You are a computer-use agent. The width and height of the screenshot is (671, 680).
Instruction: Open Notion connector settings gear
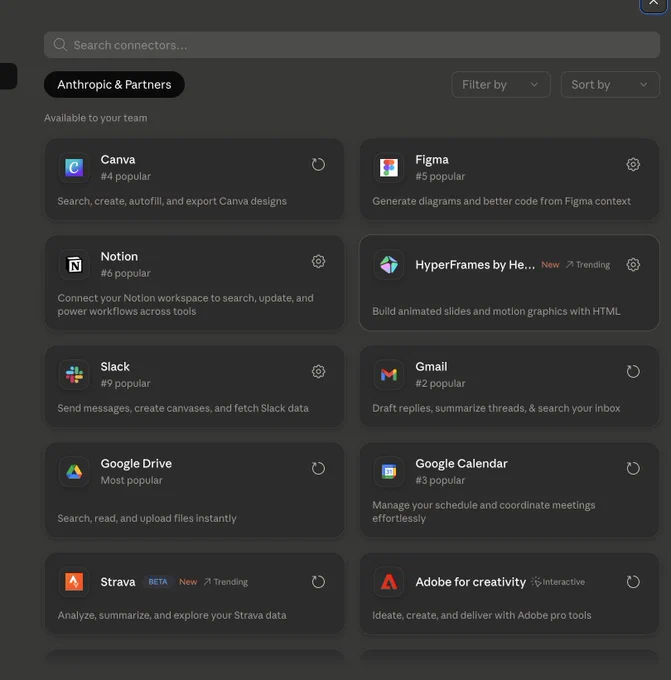coord(318,261)
